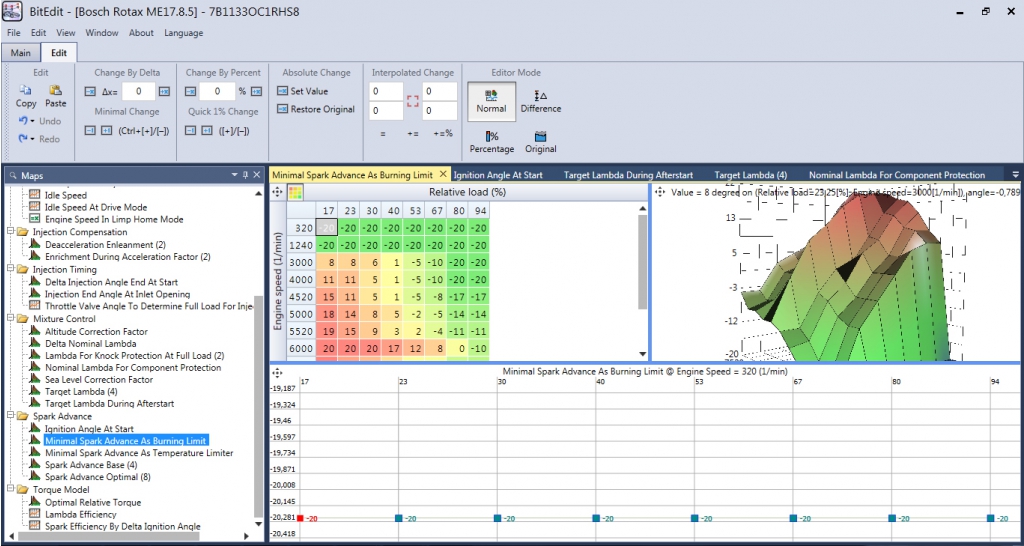This screenshot has width=1024, height=546.
Task: Click the move handle icon of the 3D graph pane
Action: click(x=659, y=192)
